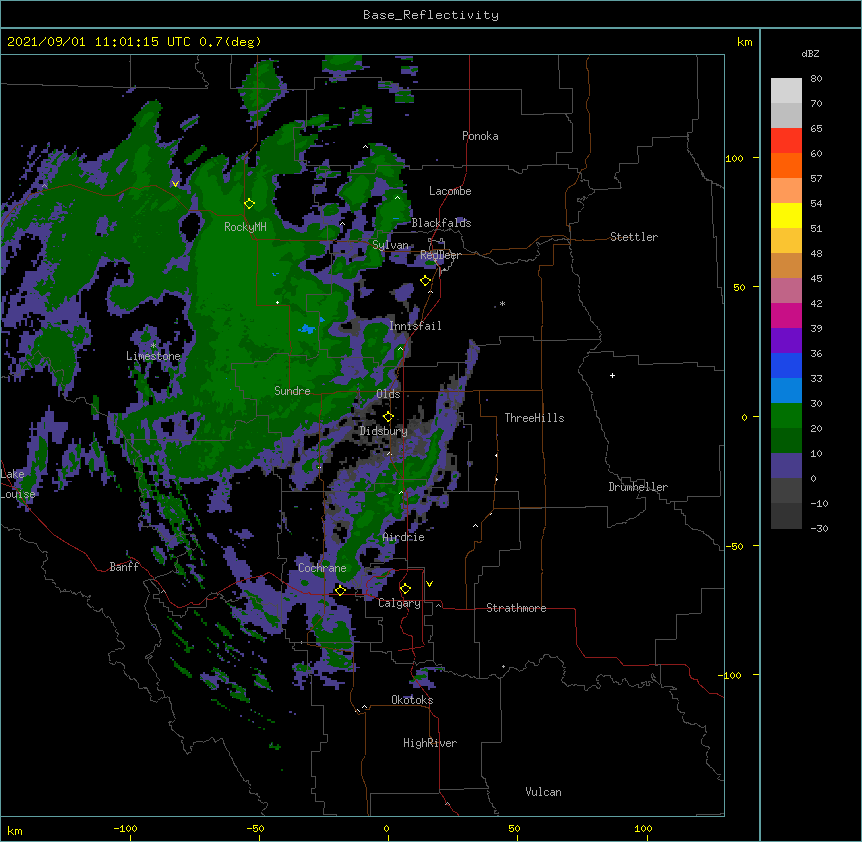862x842 pixels.
Task: Click the bright green 30–20 dBZ legend color
Action: 786,416
